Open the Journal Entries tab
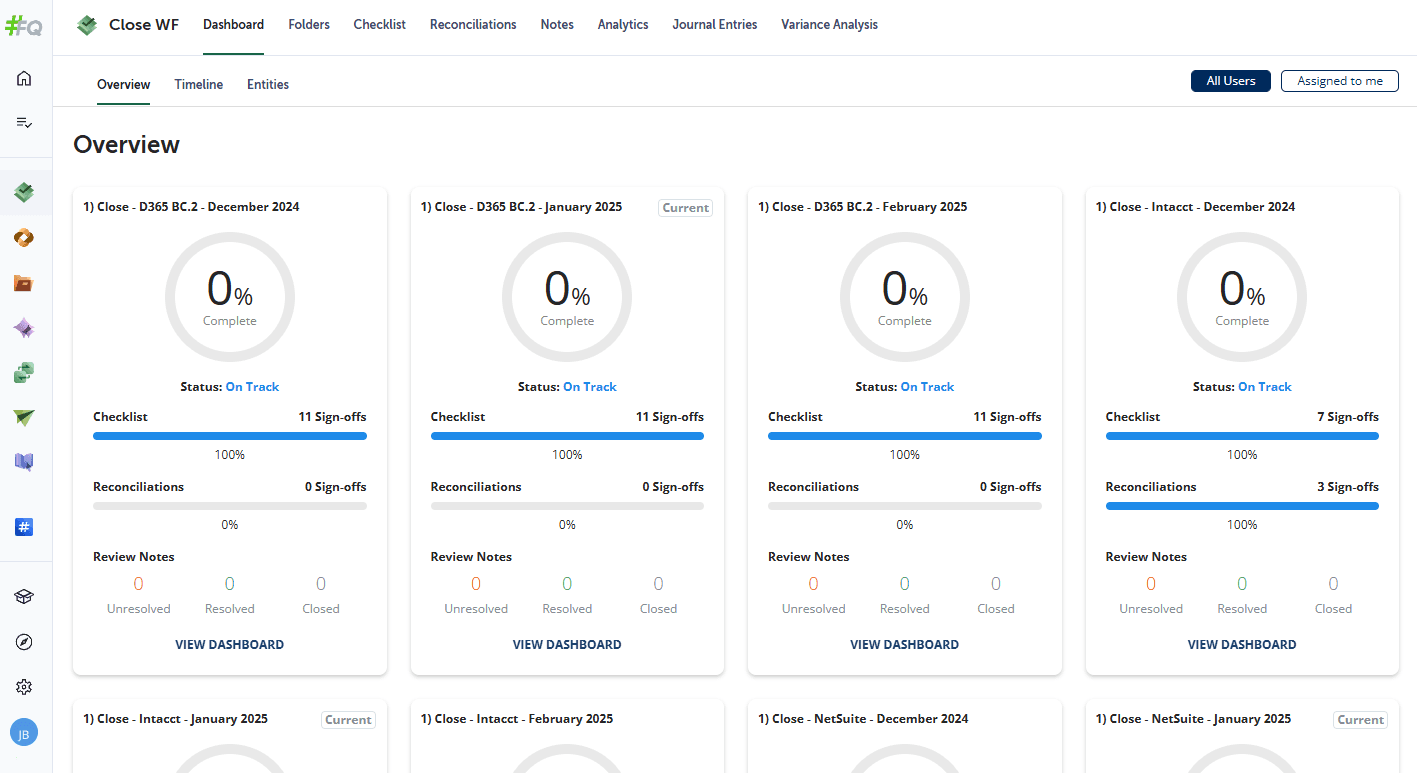 (715, 25)
